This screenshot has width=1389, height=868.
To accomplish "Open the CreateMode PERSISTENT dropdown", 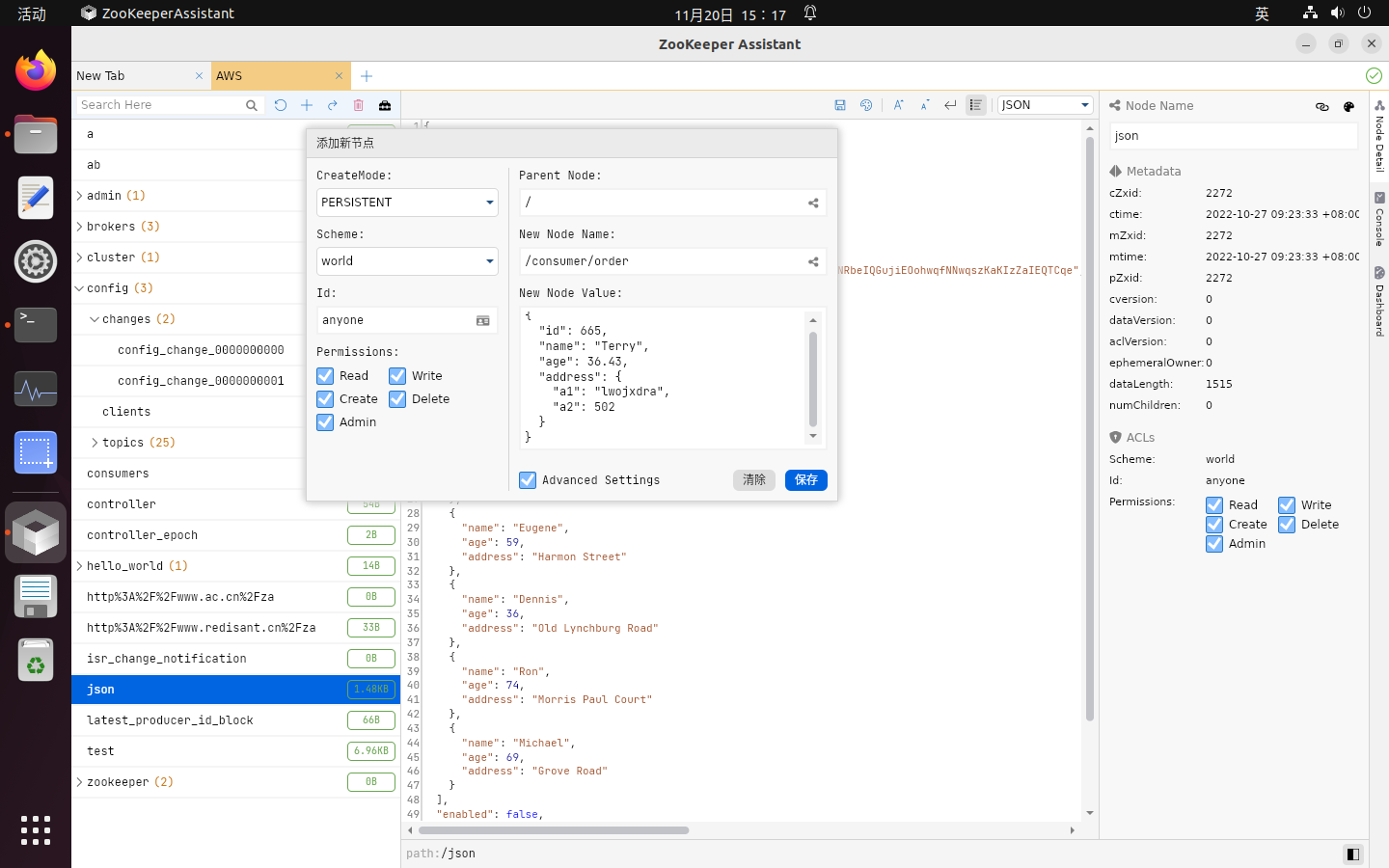I will coord(407,203).
